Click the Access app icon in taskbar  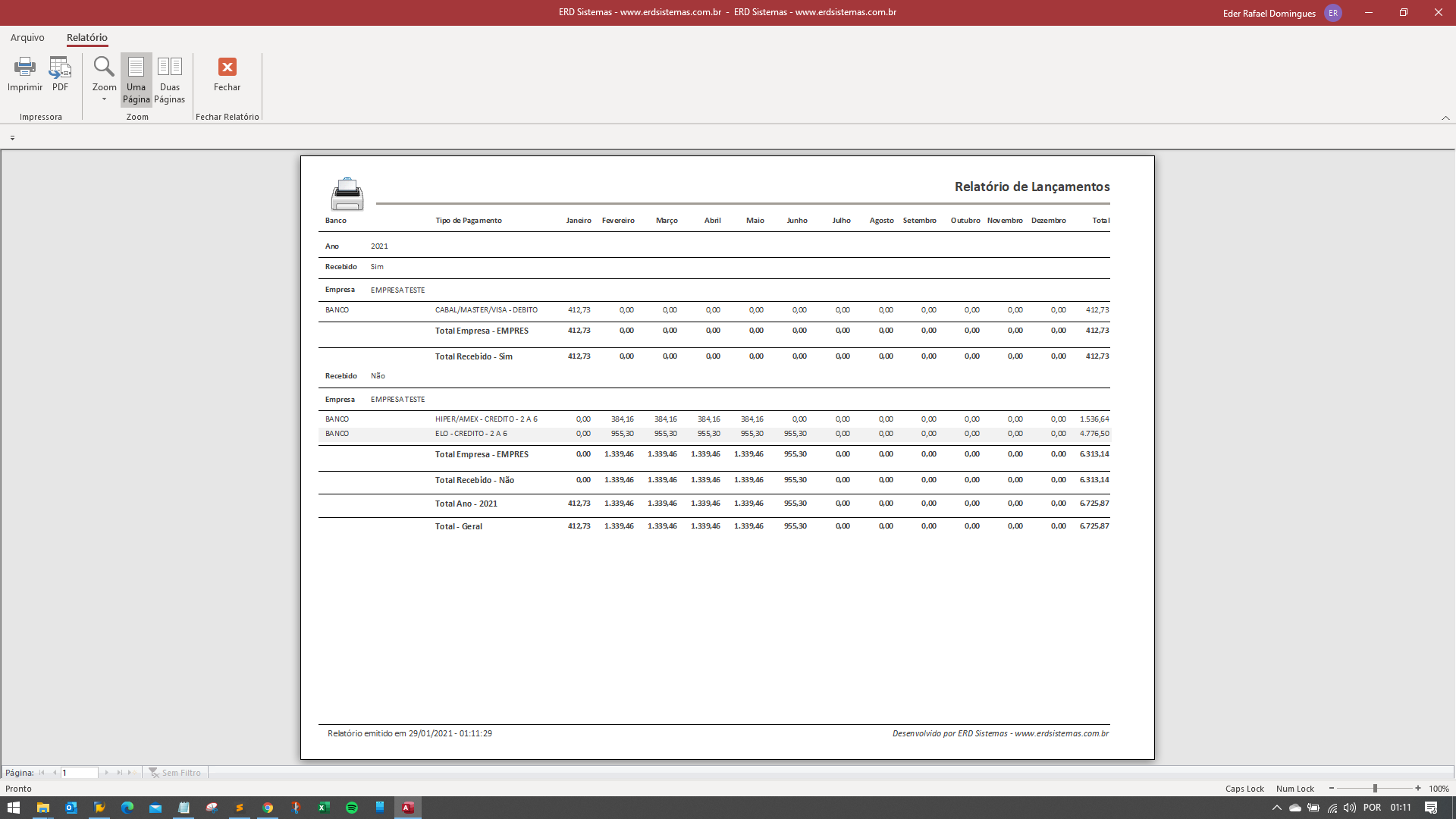click(x=408, y=808)
